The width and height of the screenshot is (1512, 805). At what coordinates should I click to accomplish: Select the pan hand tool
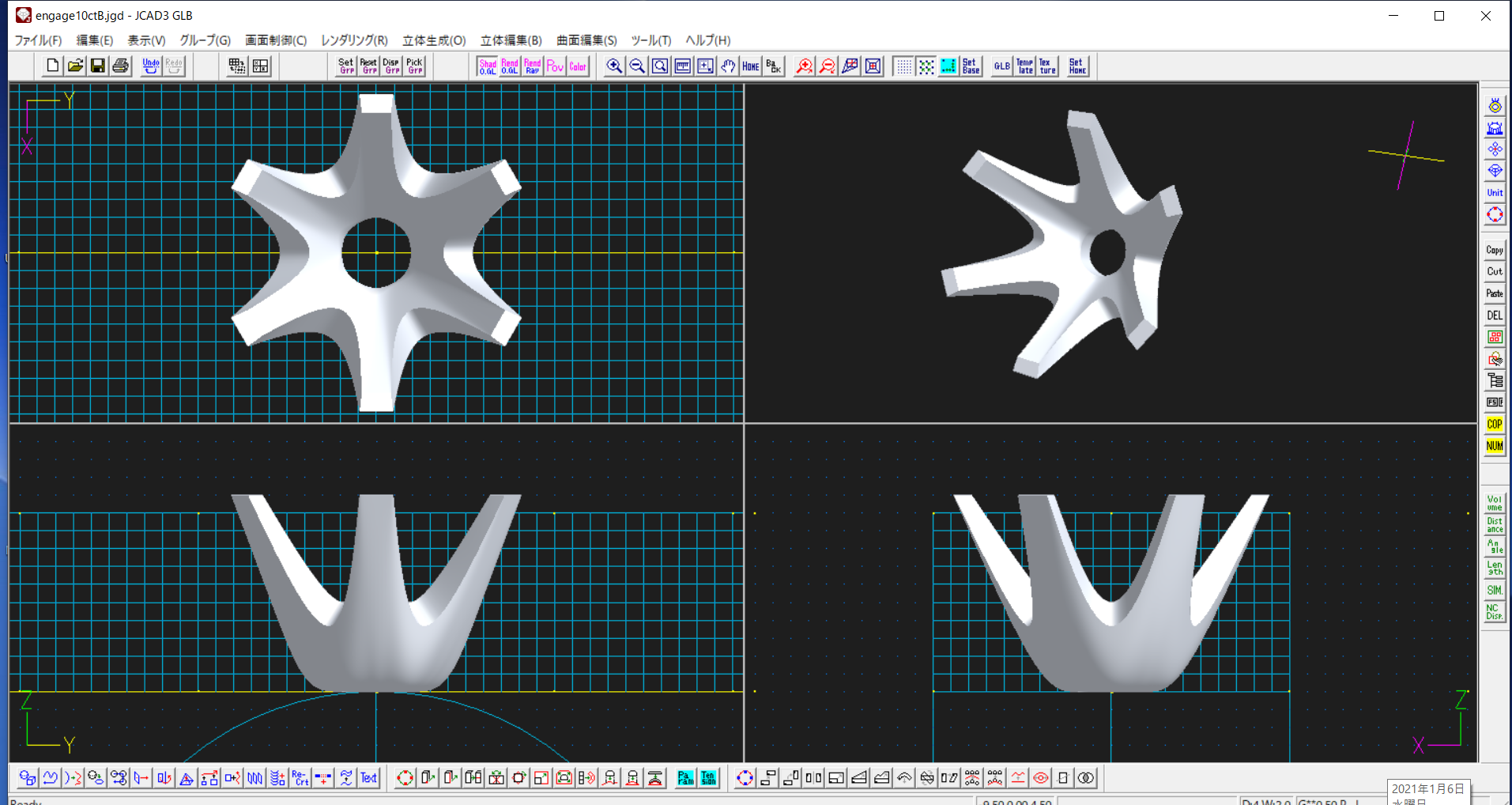728,66
